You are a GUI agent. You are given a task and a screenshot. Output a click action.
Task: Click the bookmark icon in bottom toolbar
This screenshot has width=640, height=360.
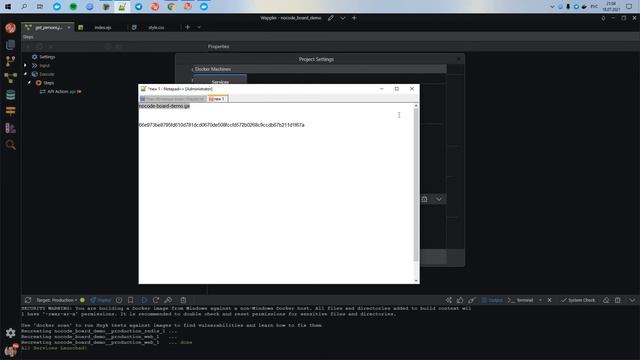point(131,300)
